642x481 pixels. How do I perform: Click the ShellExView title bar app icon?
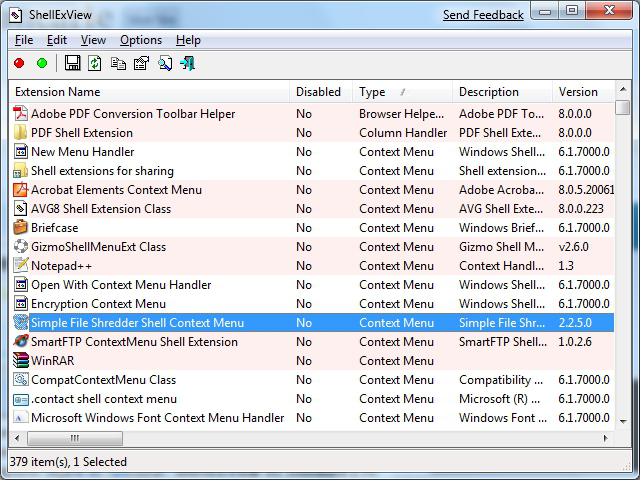click(x=16, y=16)
